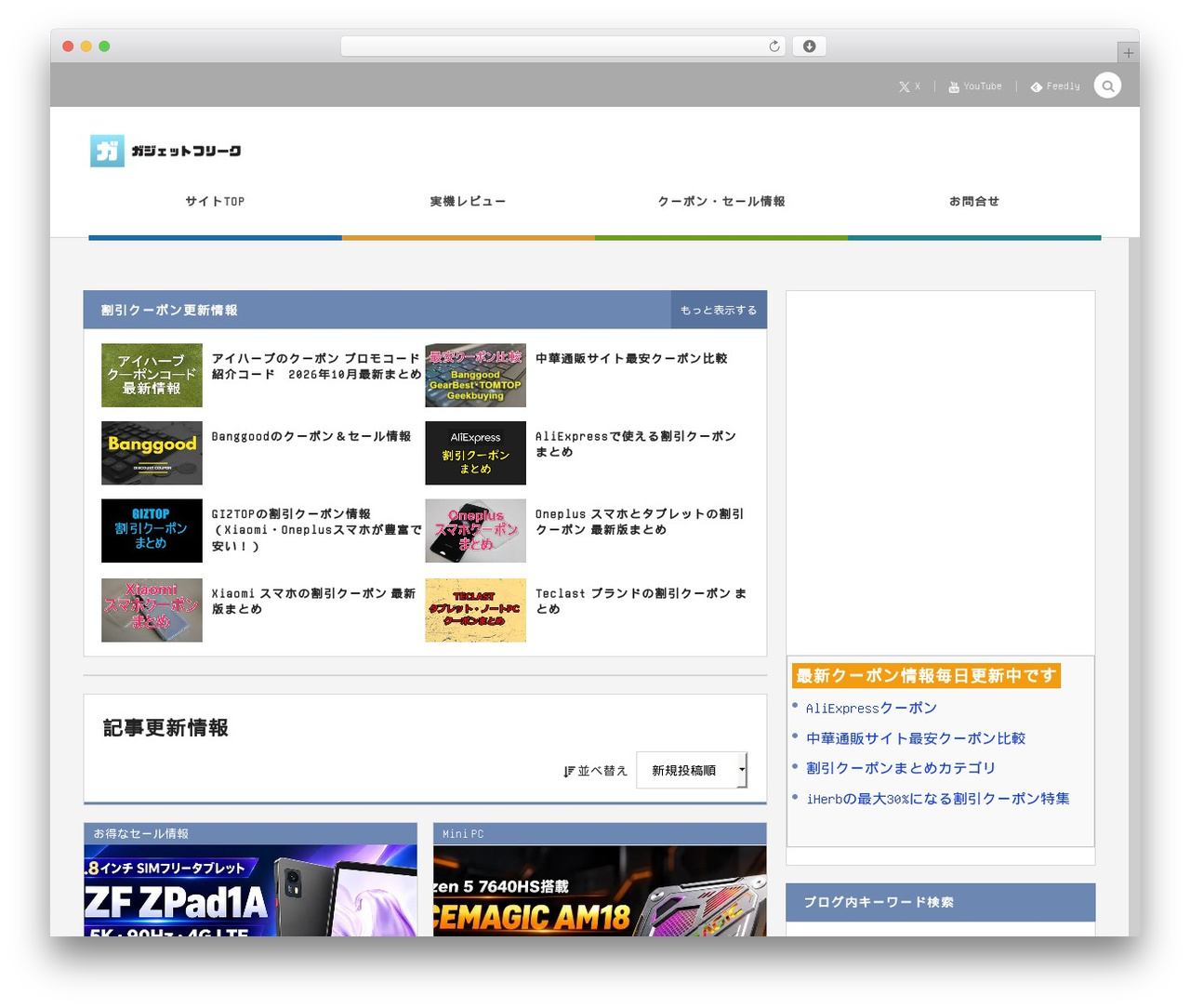Screen dimensions: 1190x1008
Task: Click the AliExpress 割引クーポン thumbnail
Action: pos(476,453)
